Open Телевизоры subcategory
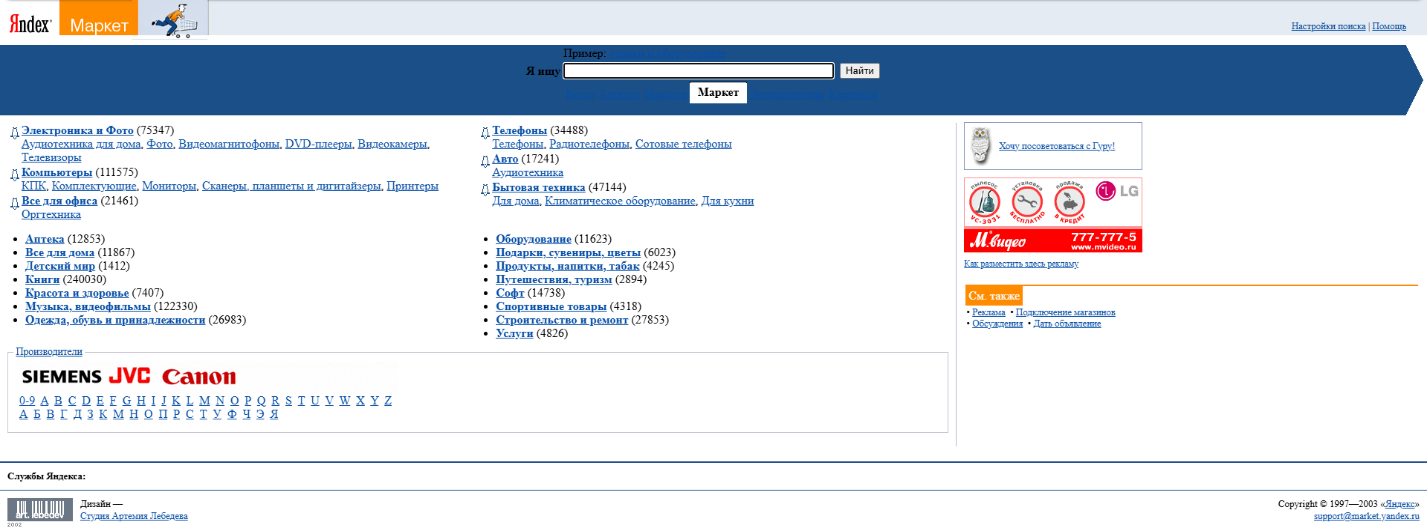Viewport: 1427px width, 531px height. [x=51, y=158]
